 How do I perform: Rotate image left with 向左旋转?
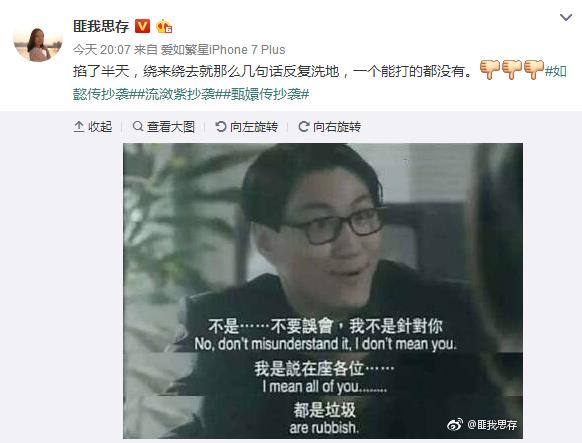coord(247,127)
